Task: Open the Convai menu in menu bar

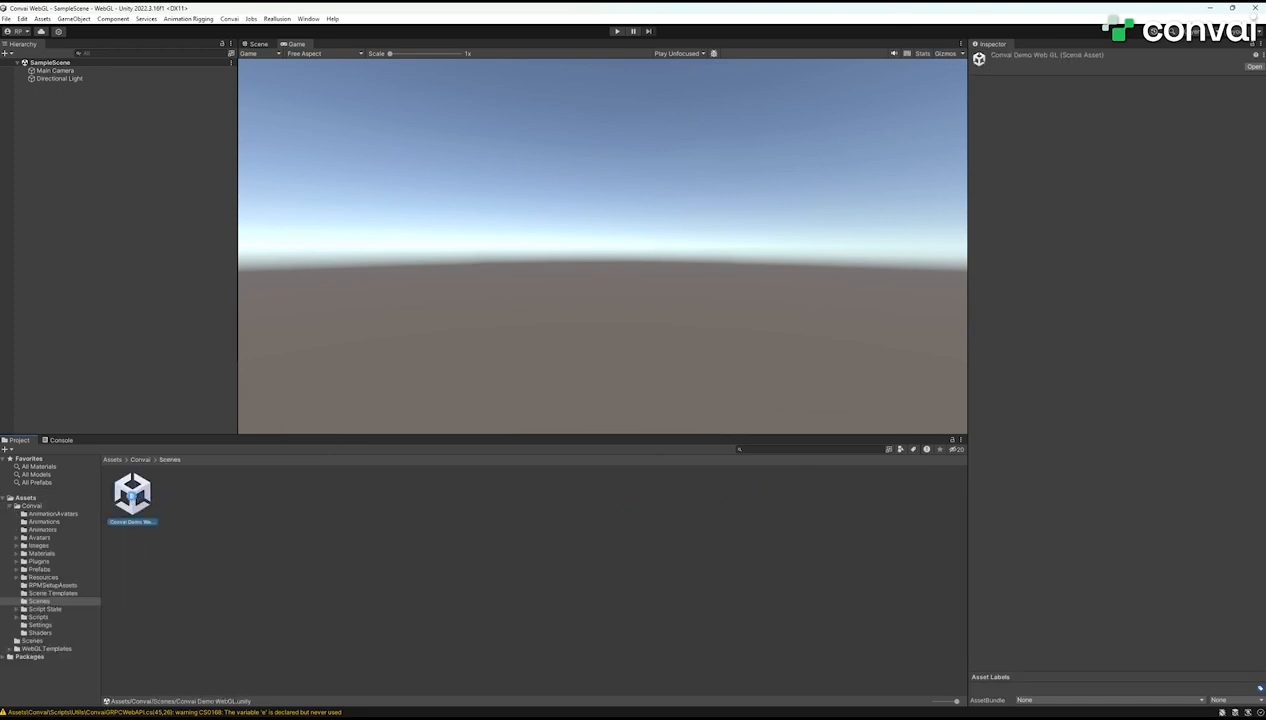Action: tap(229, 19)
